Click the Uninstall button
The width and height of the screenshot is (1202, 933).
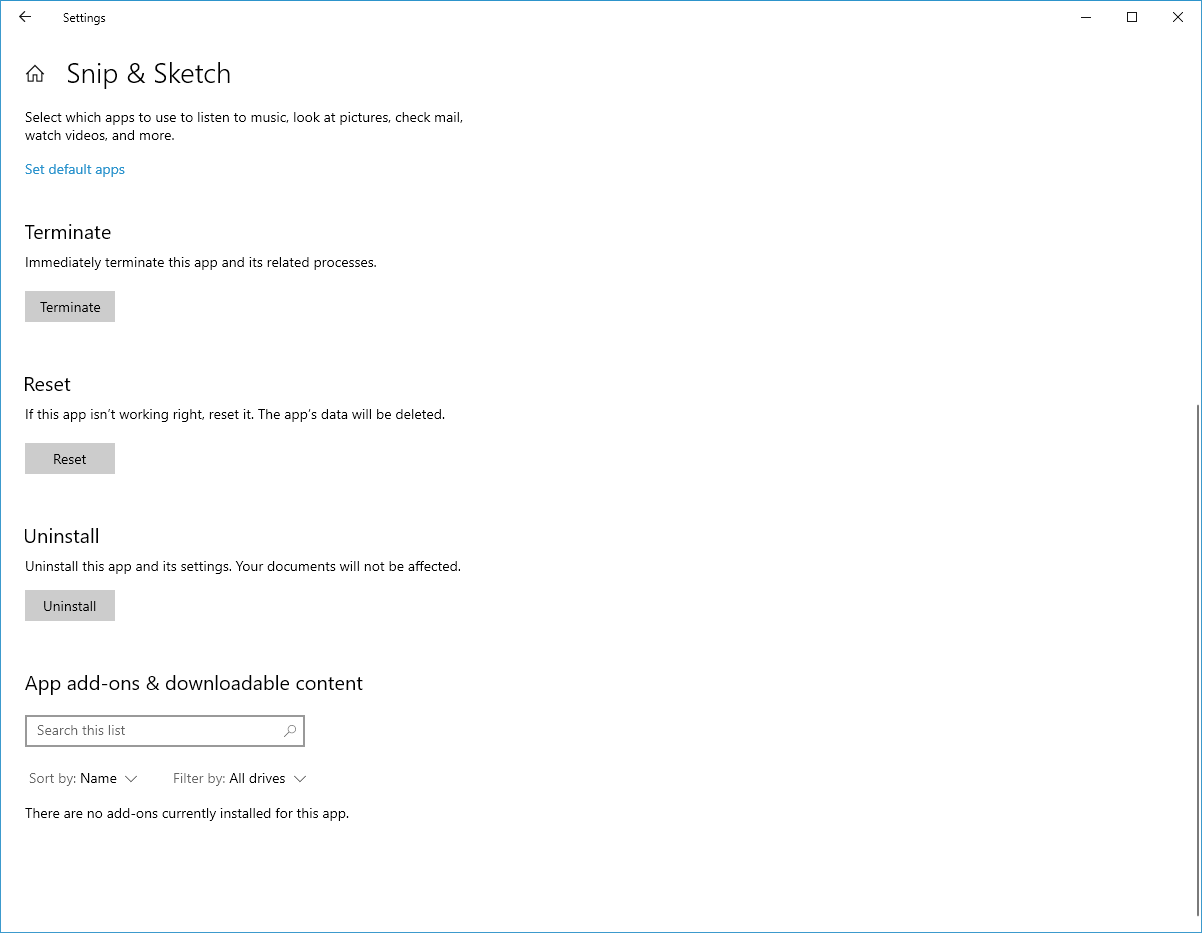(x=70, y=606)
